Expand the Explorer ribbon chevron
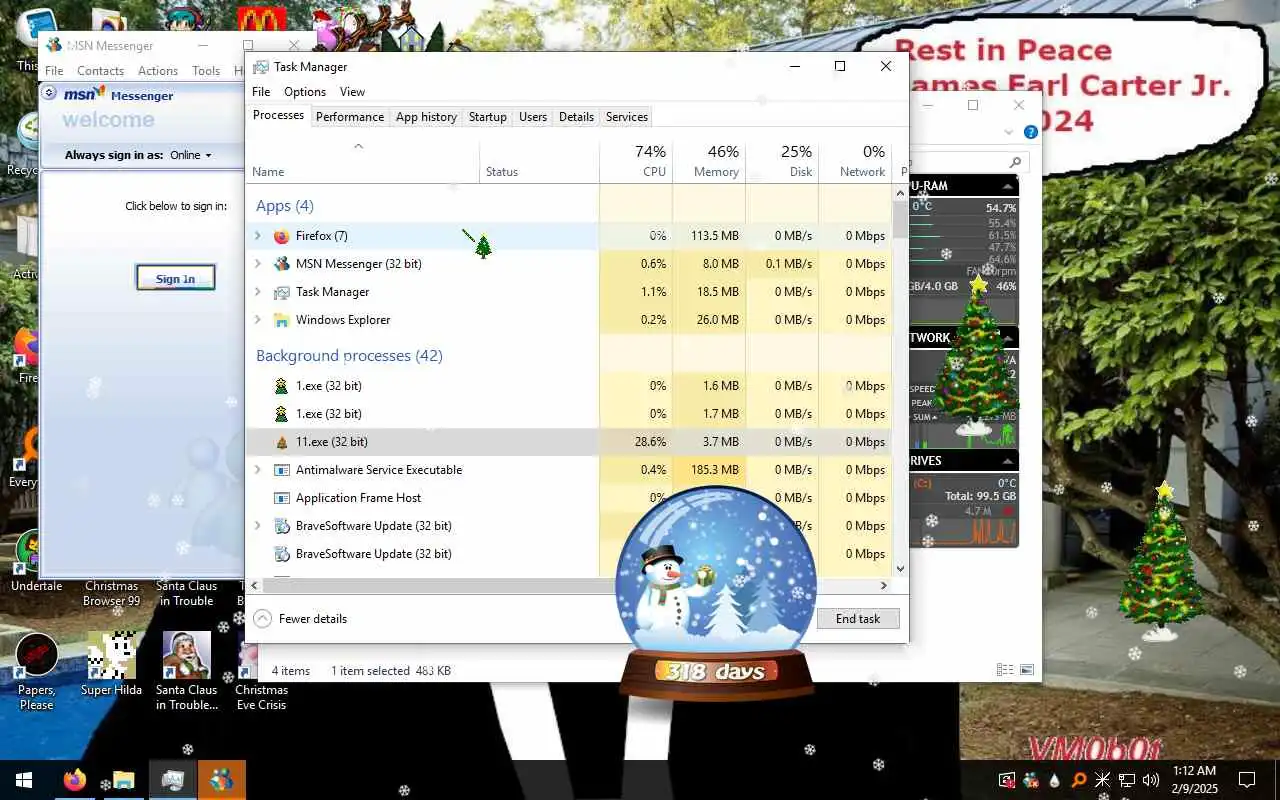Viewport: 1280px width, 800px height. click(1008, 132)
